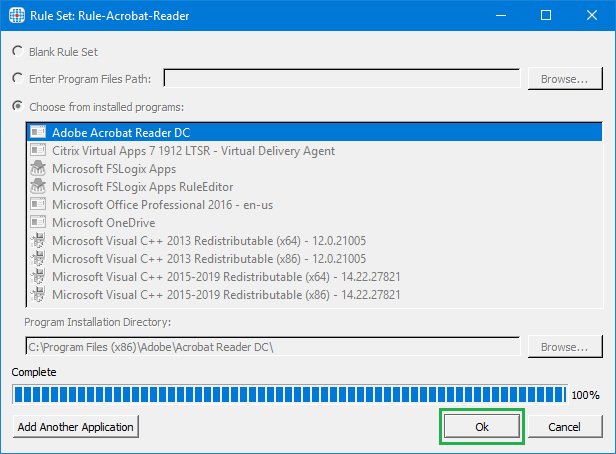Viewport: 616px width, 454px height.
Task: Click the Microsoft OneDrive list icon
Action: [38, 222]
